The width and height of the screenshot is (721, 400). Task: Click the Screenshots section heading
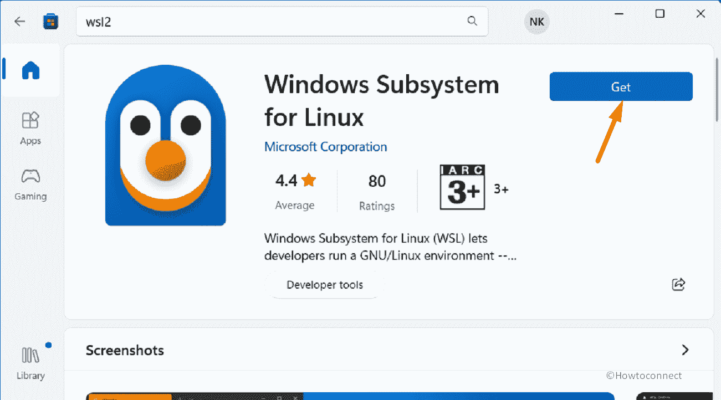coord(125,350)
